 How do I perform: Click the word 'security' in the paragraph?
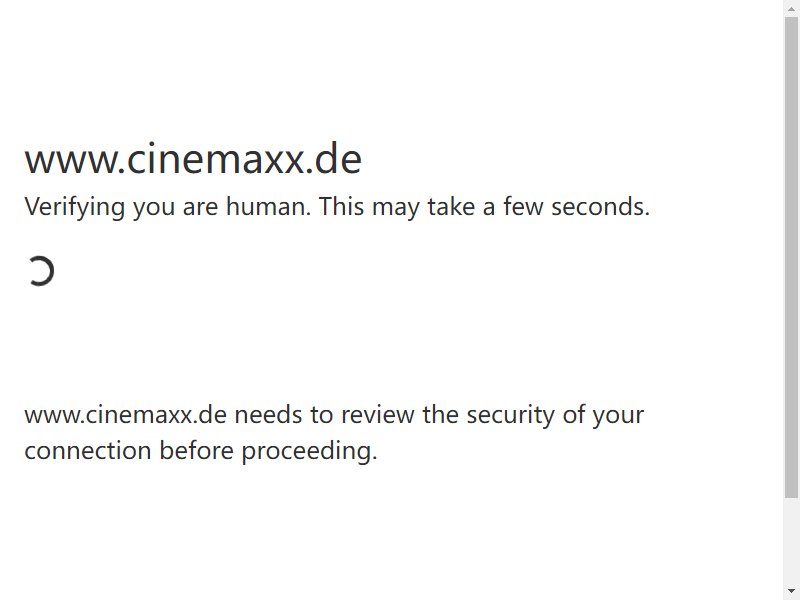(511, 415)
